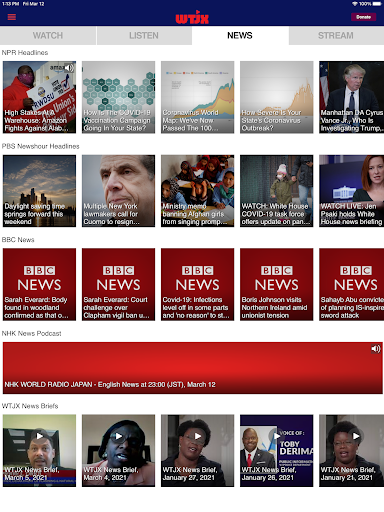Open BBC Sahayb Abu convicted story
384x512 pixels.
[351, 284]
